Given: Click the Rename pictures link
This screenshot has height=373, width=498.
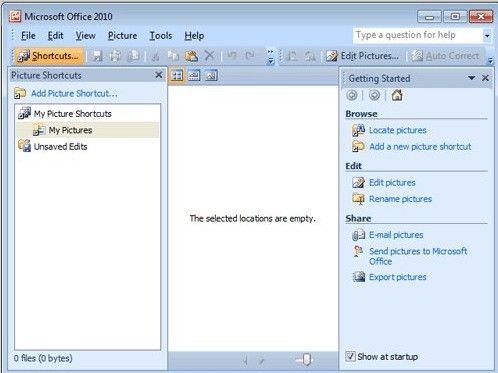Looking at the screenshot, I should point(400,199).
